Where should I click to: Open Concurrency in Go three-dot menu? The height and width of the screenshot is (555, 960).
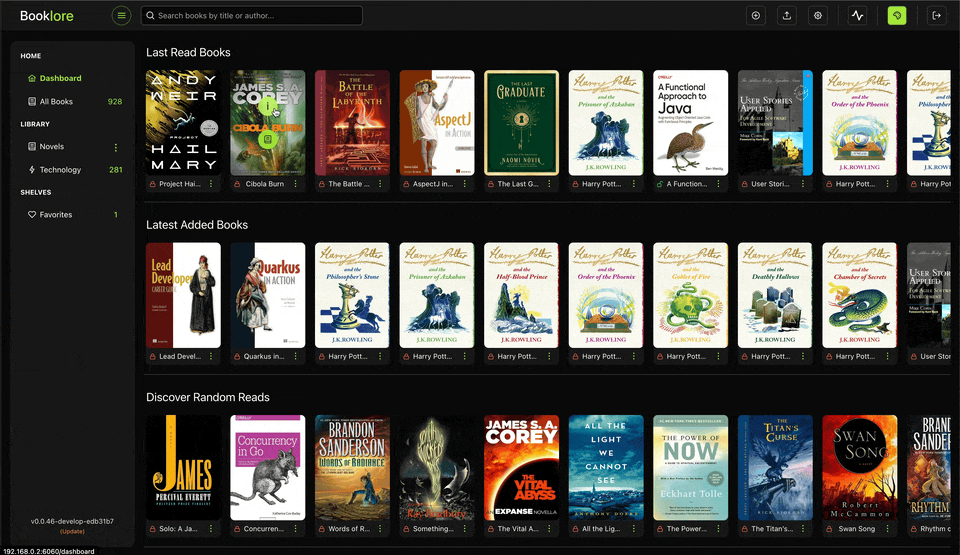(296, 529)
